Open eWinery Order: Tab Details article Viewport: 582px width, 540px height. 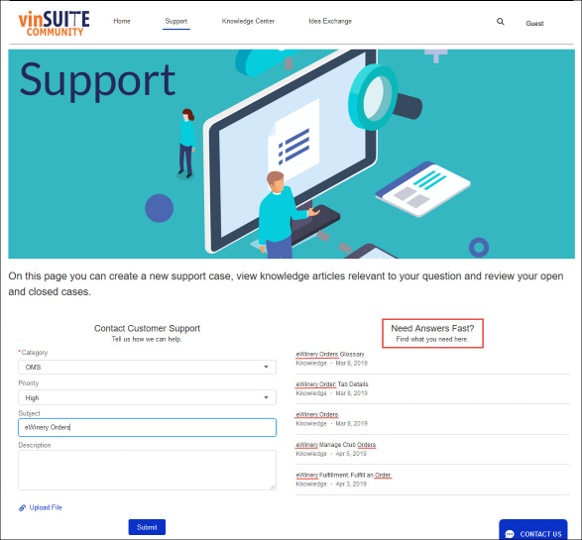pos(332,384)
